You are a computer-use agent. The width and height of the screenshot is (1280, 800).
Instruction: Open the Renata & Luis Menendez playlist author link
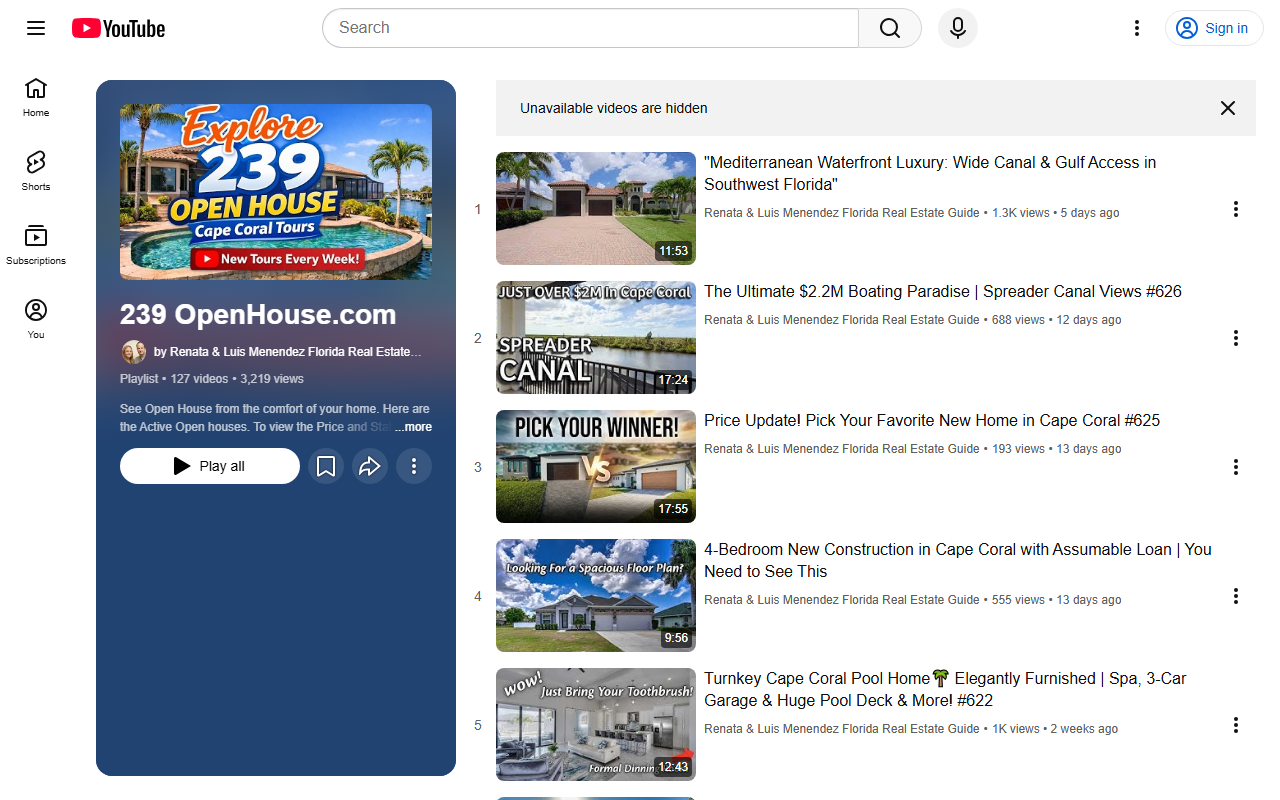tap(288, 352)
